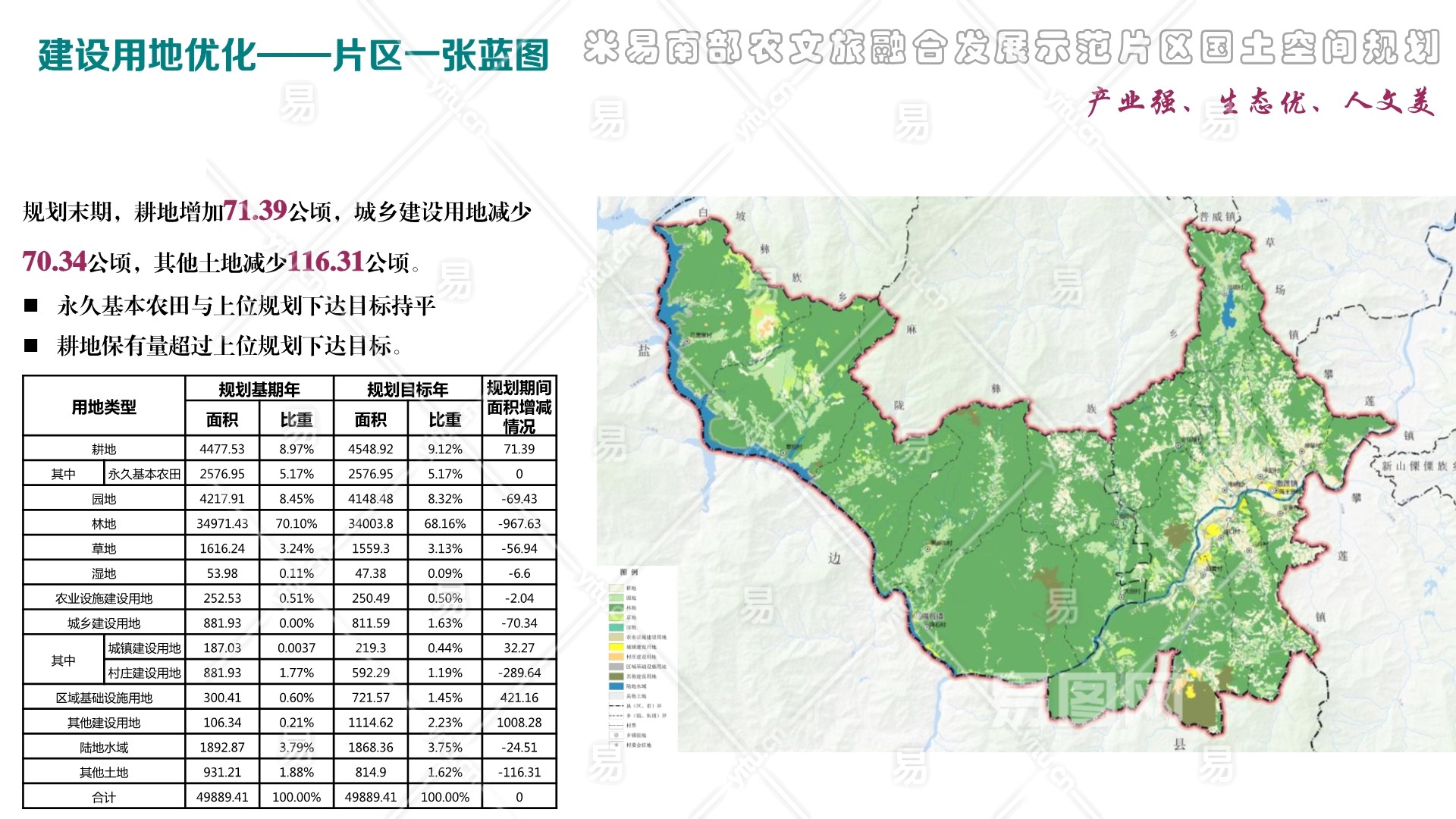The image size is (1456, 819).
Task: Click the 规划基期年 table header
Action: coord(259,390)
